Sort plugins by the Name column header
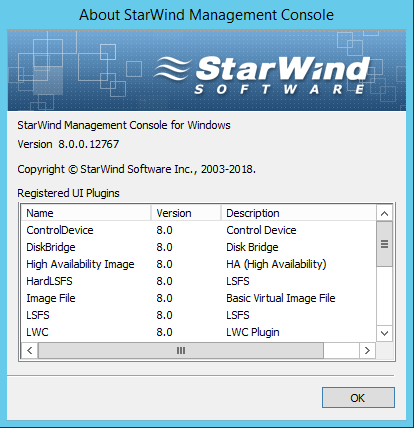 tap(86, 213)
